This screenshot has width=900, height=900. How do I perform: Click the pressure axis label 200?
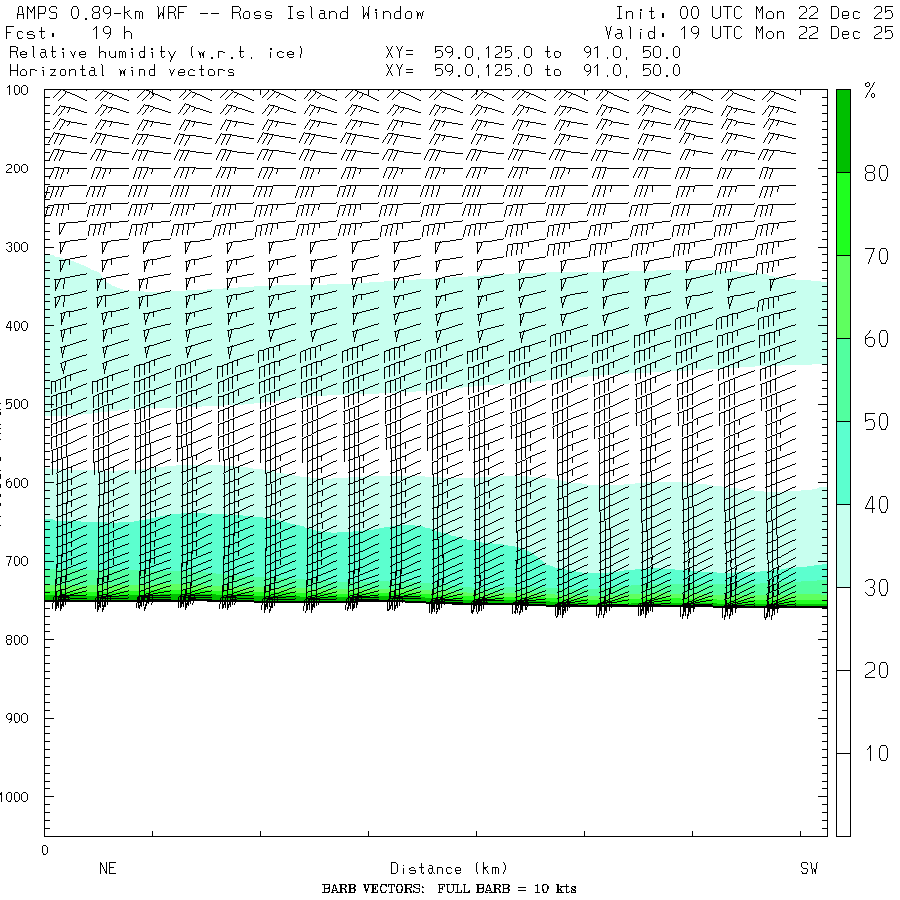[17, 169]
